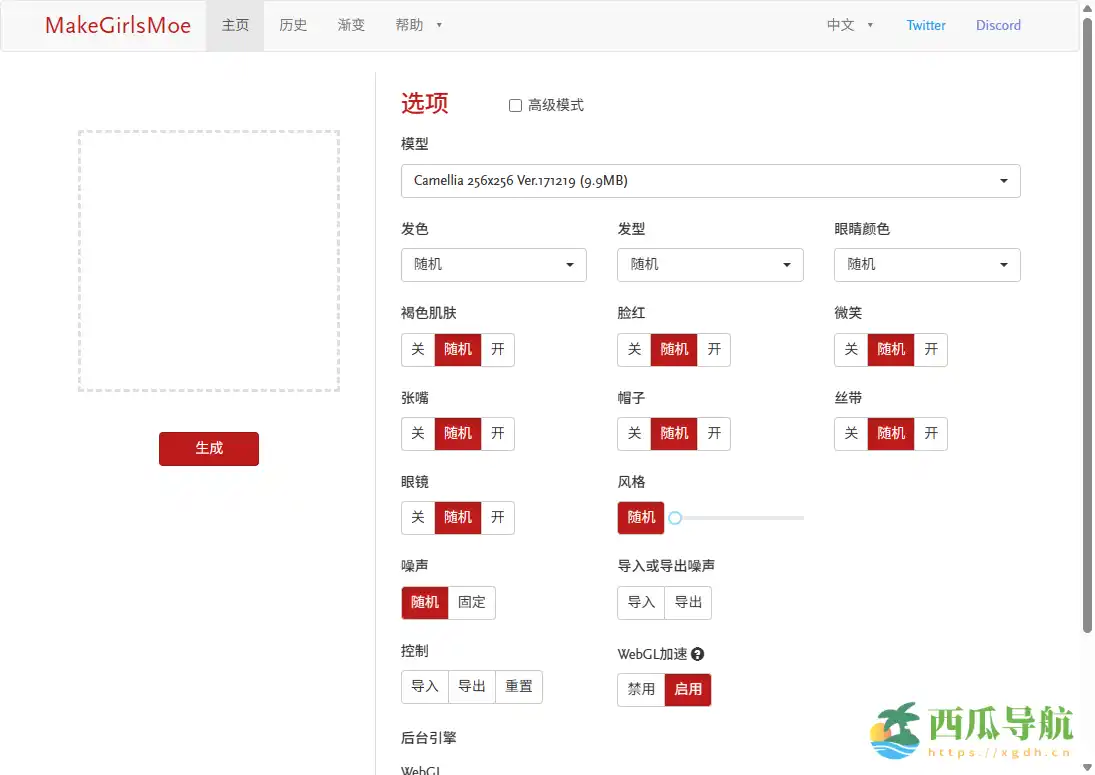Visit the Discord link
1095x775 pixels.
(x=998, y=26)
